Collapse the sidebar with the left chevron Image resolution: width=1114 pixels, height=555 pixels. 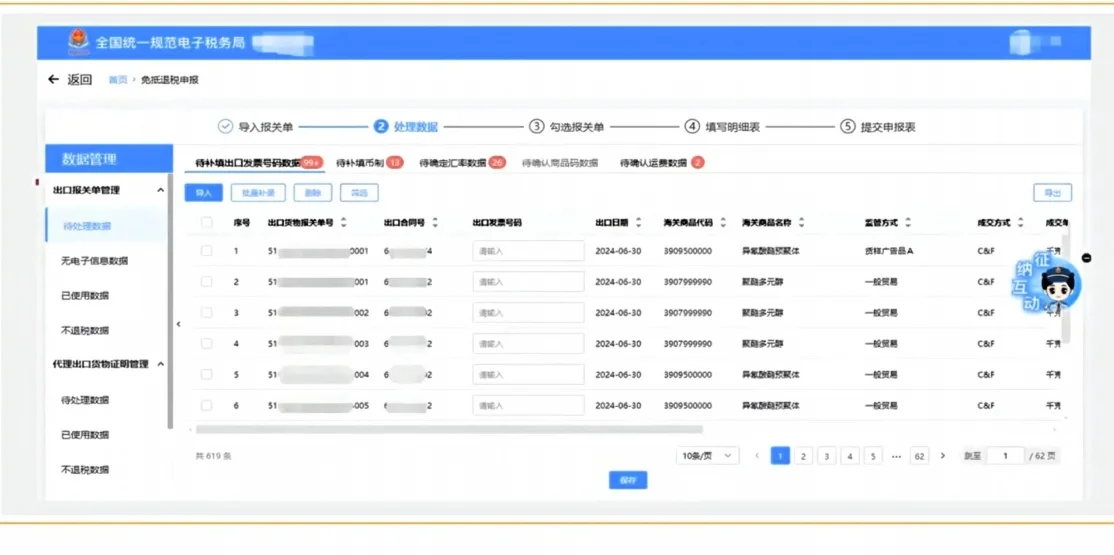[178, 324]
